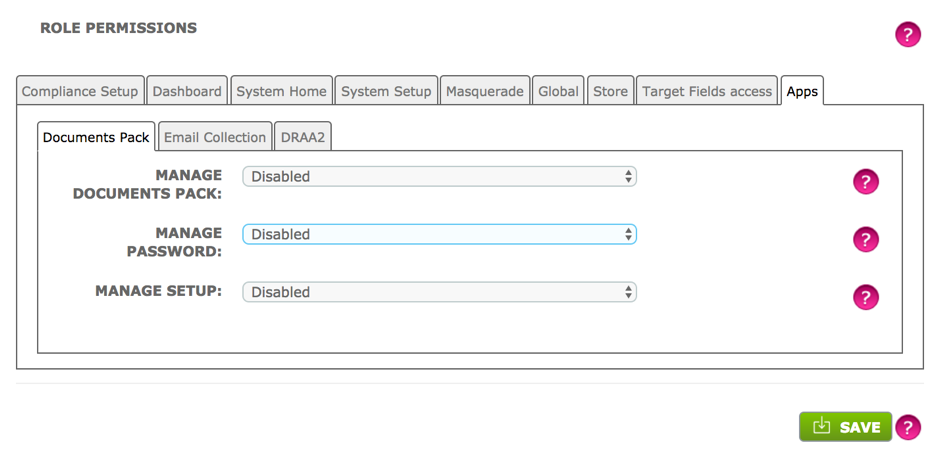
Task: Open help icon beside Role Permissions heading
Action: pos(908,34)
